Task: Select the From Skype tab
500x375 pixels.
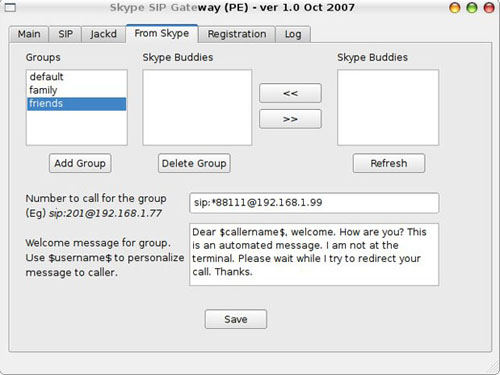Action: point(162,33)
